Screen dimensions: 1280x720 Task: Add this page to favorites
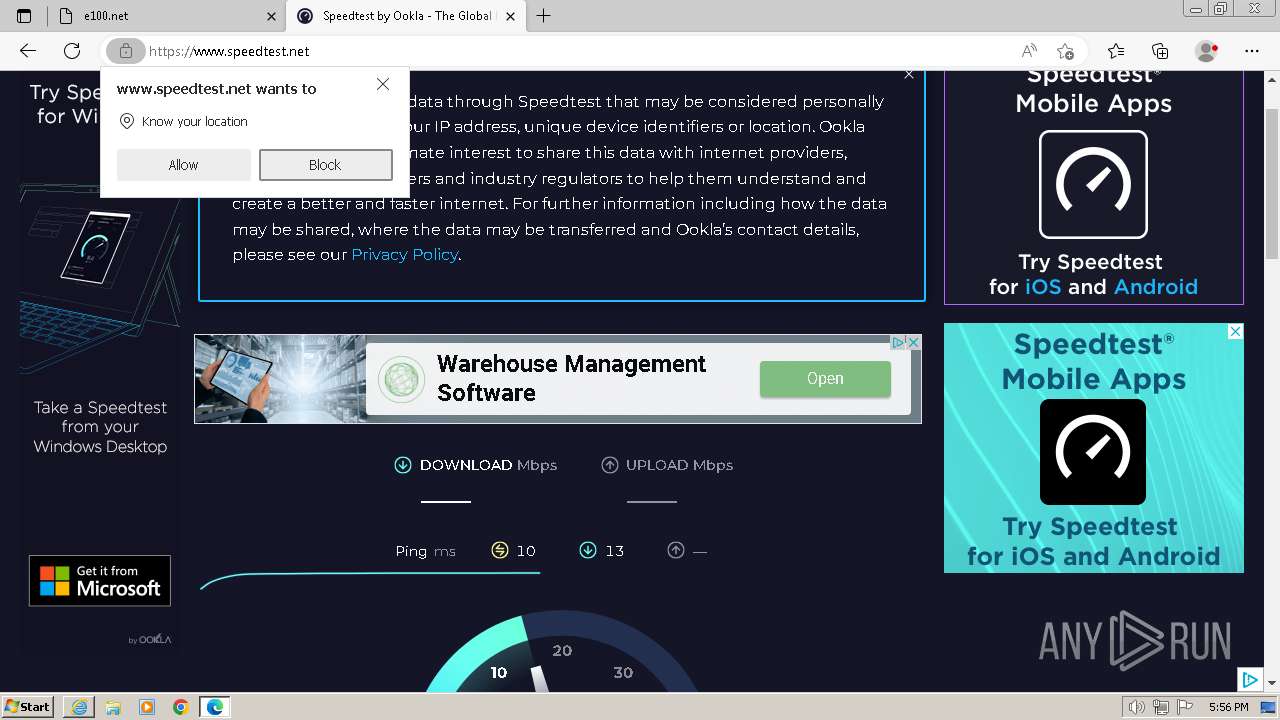1065,51
